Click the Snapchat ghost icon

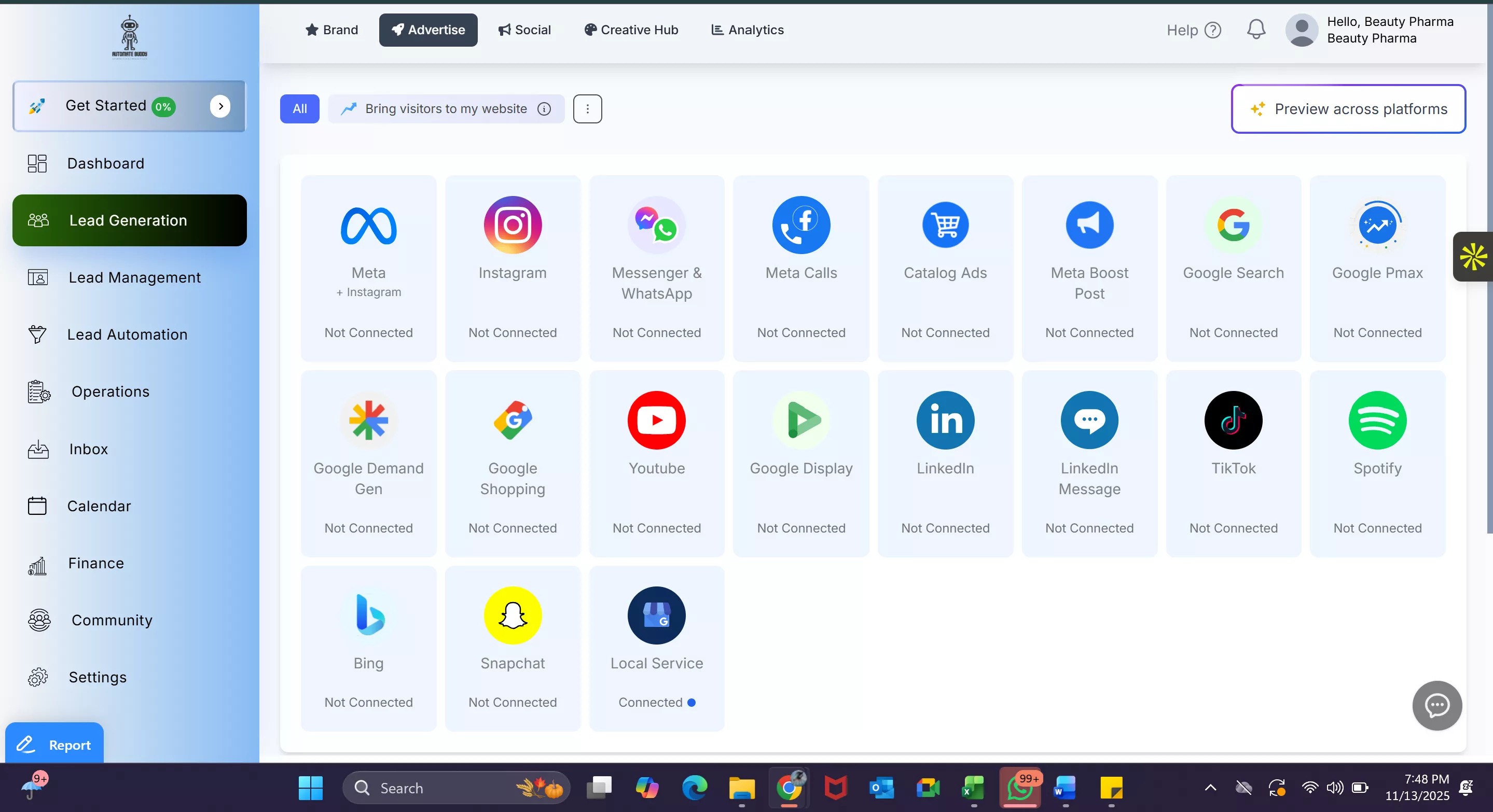[x=513, y=615]
